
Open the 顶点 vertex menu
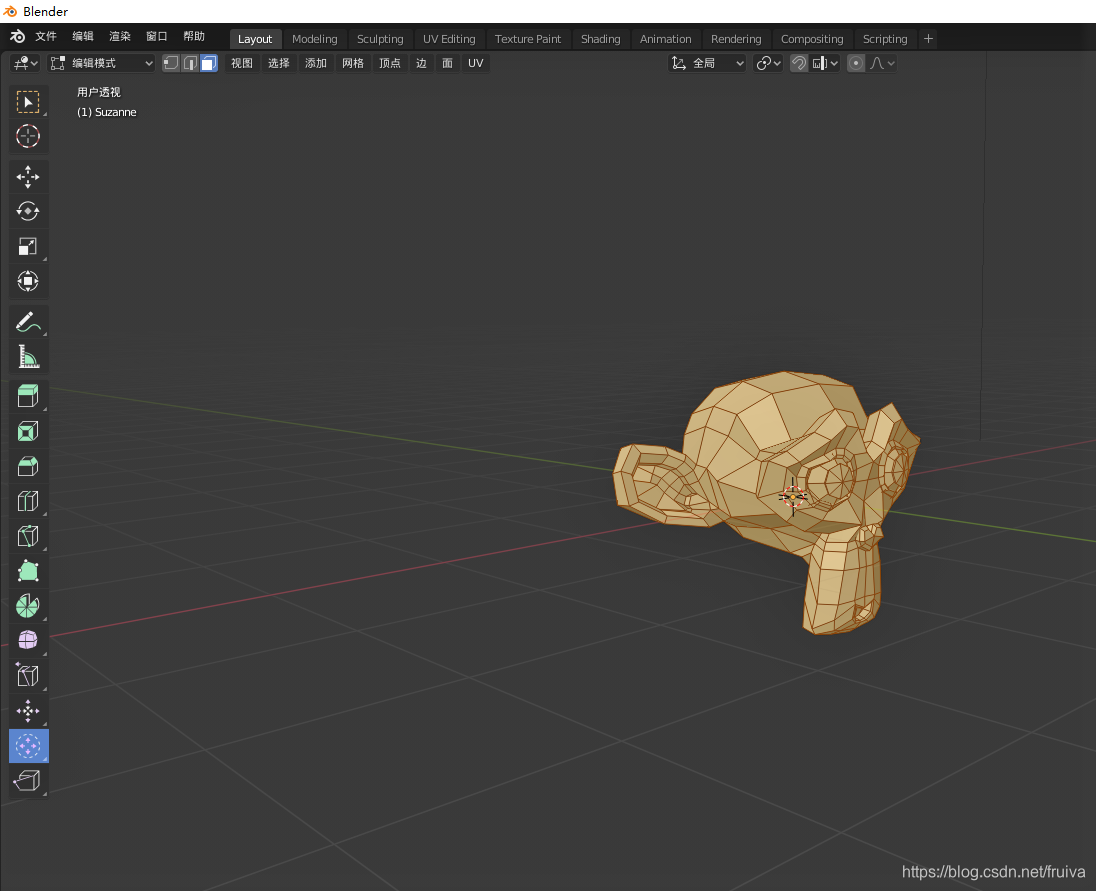pos(390,63)
